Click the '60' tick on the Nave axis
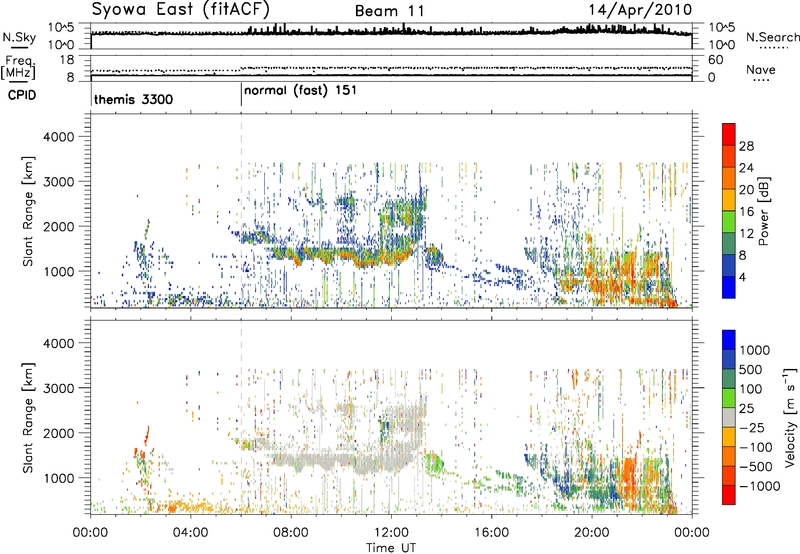The width and height of the screenshot is (800, 554). pos(715,60)
